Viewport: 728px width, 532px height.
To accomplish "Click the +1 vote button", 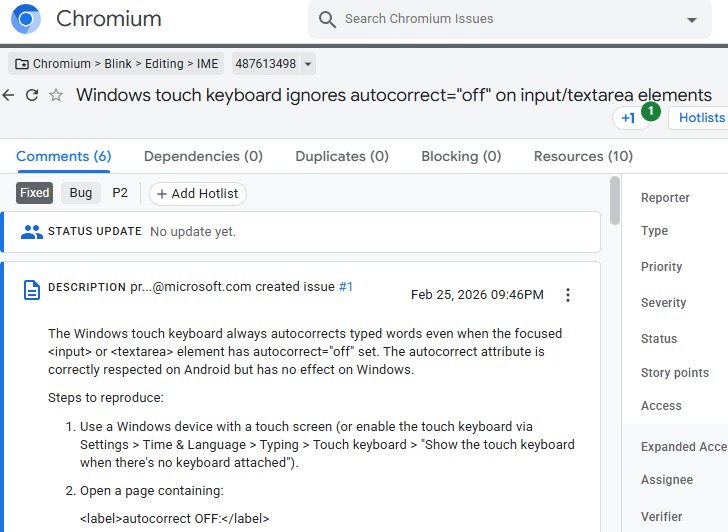I will coord(628,118).
